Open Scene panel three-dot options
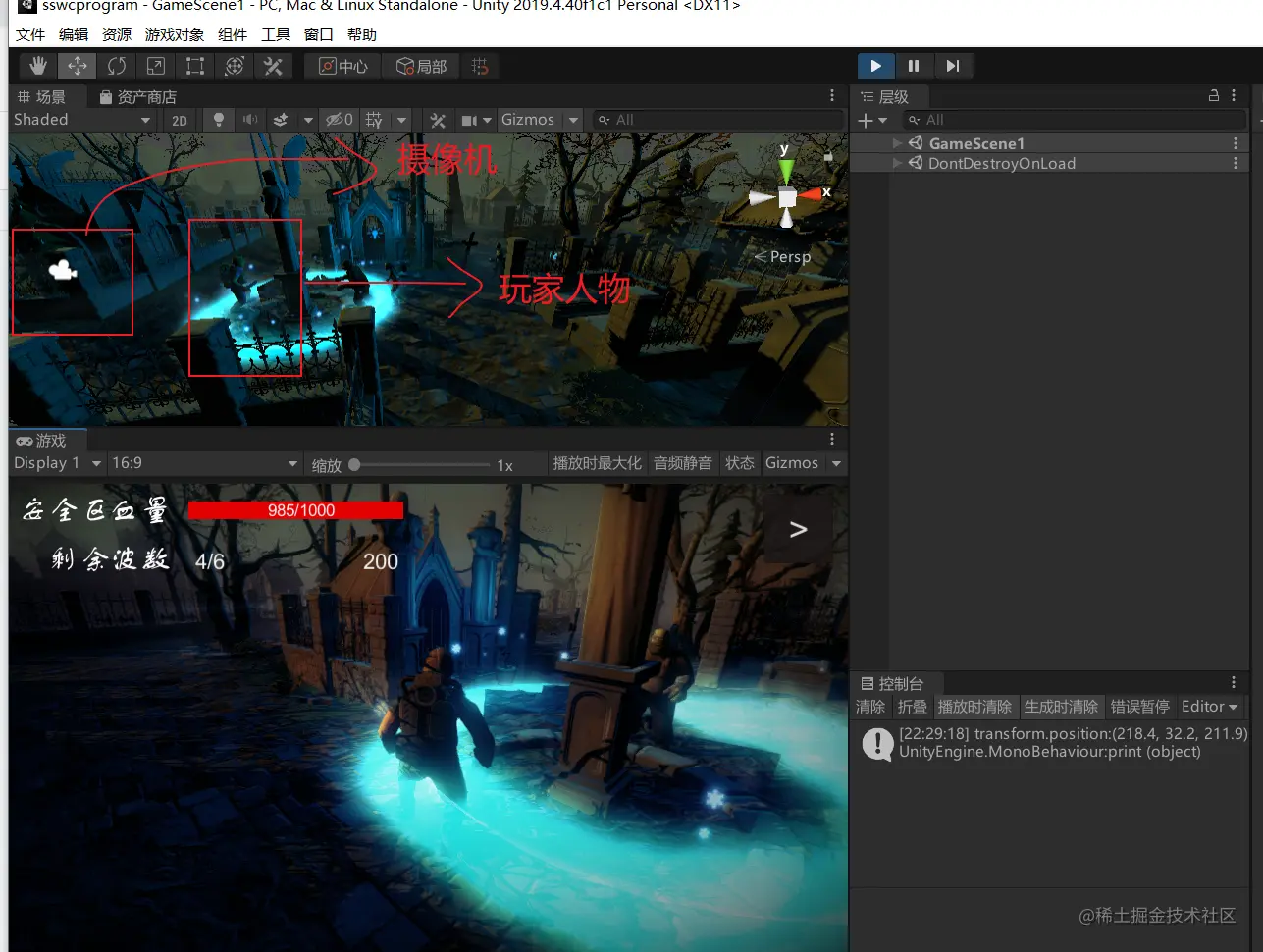 point(832,95)
